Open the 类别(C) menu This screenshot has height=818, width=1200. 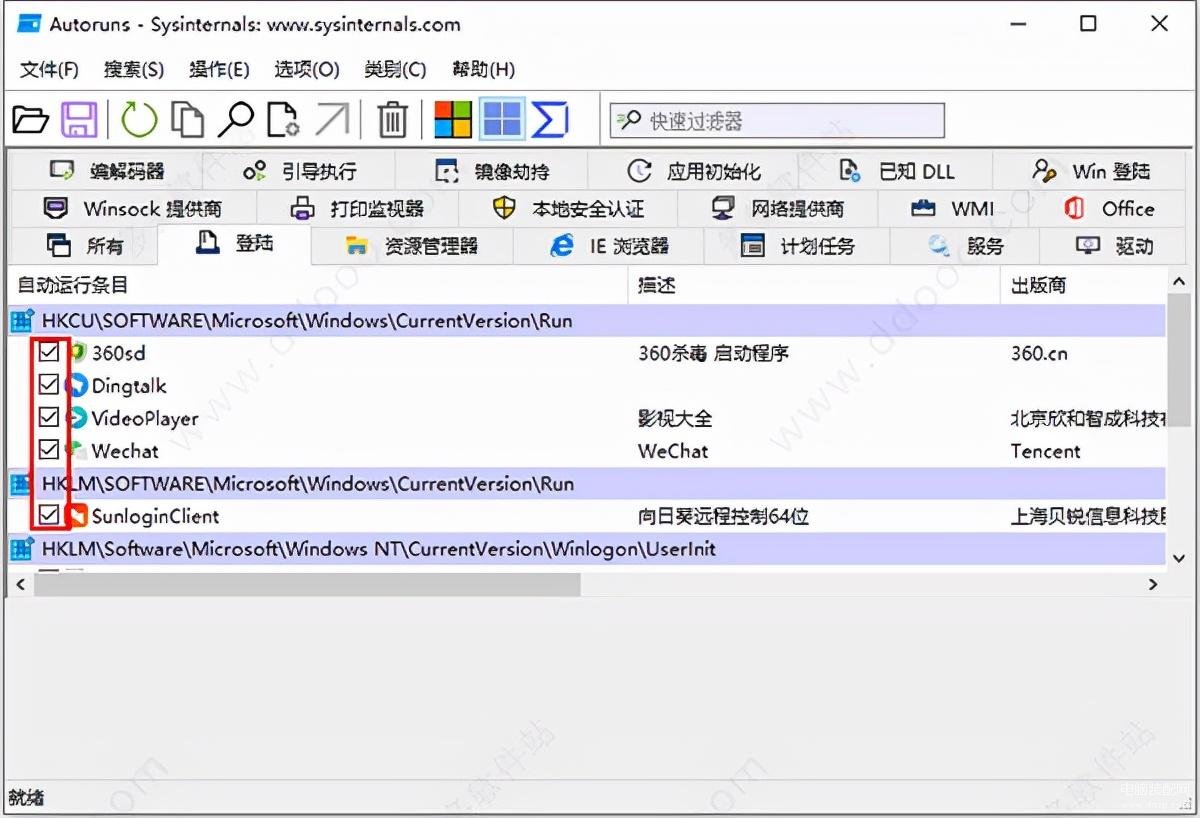click(395, 69)
